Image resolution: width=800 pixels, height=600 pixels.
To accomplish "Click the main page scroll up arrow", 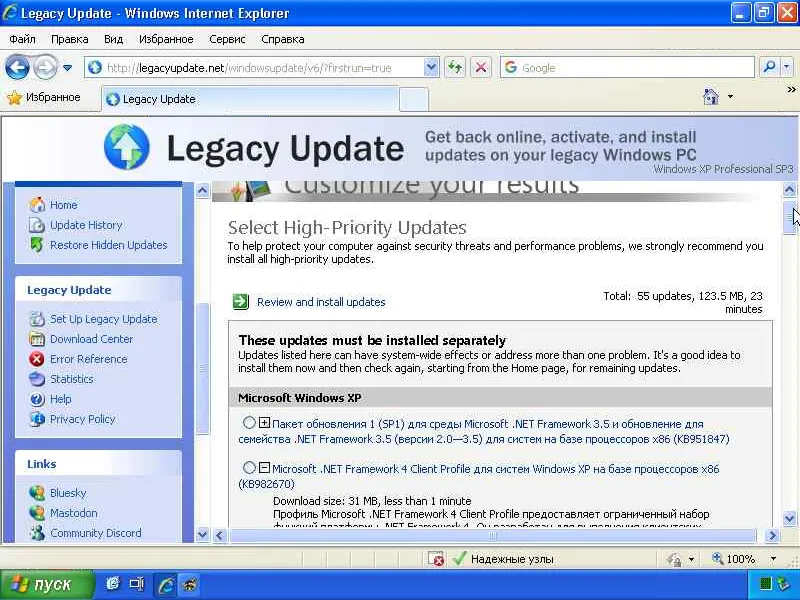I will [789, 190].
